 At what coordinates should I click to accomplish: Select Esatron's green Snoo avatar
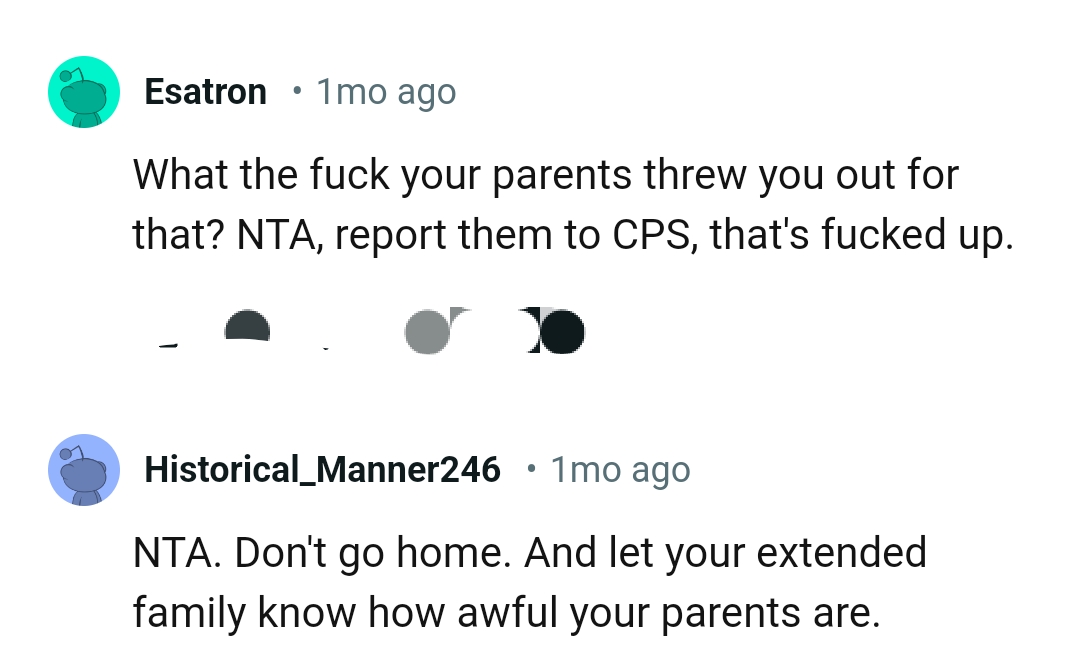(x=84, y=91)
